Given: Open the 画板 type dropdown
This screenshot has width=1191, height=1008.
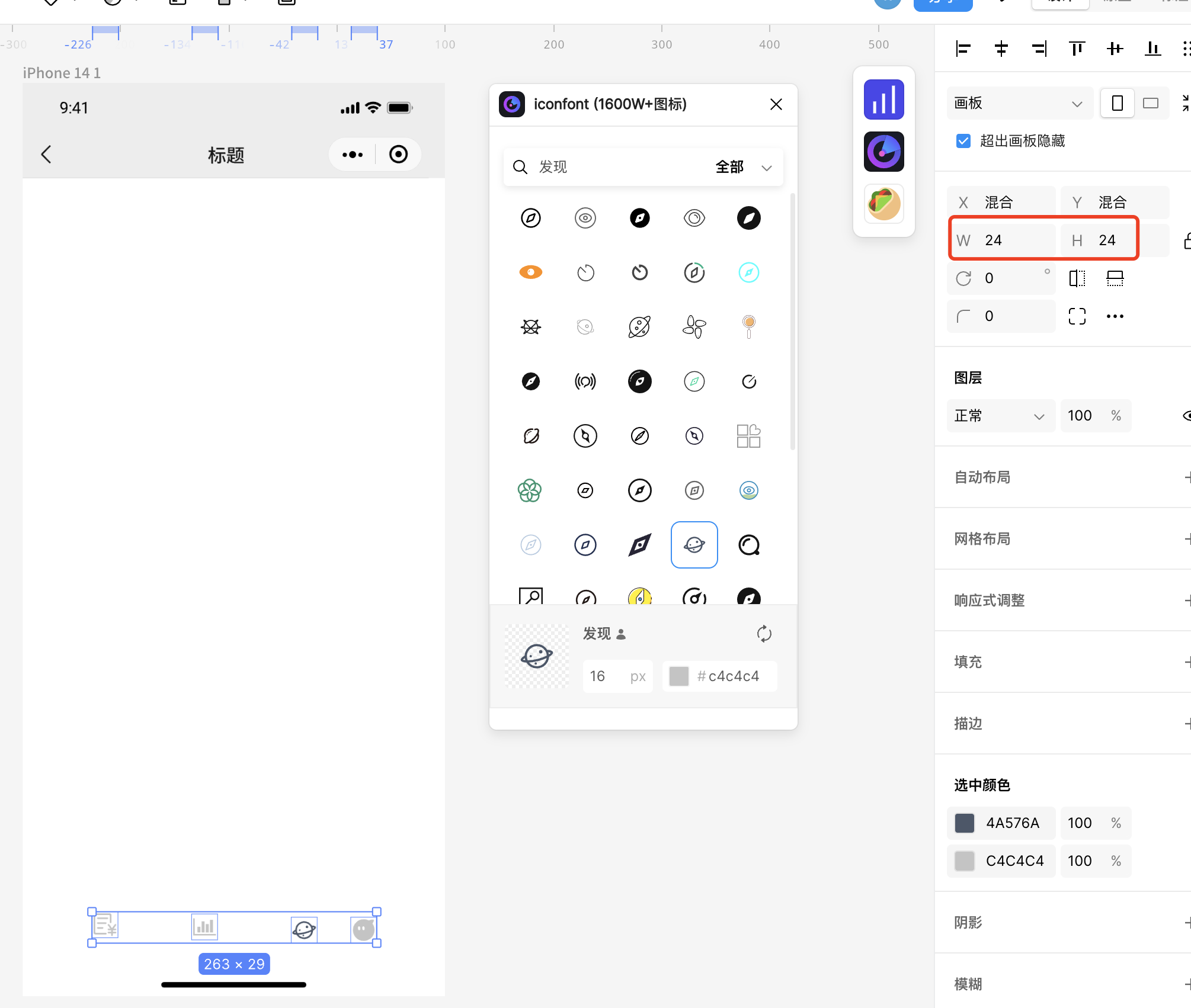Looking at the screenshot, I should pyautogui.click(x=1019, y=103).
